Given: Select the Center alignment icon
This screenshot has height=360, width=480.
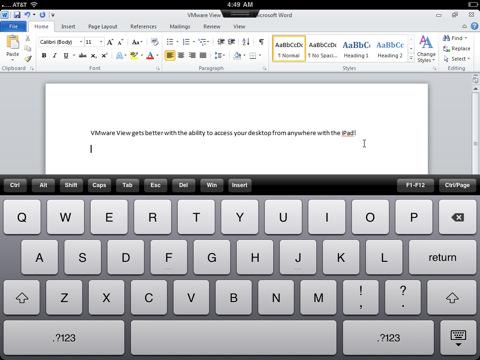Looking at the screenshot, I should [181, 55].
